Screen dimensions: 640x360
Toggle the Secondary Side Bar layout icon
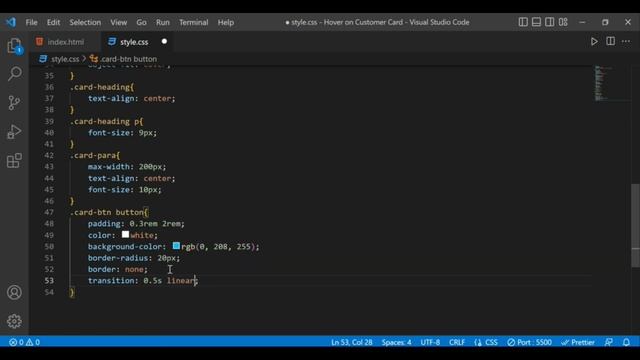pos(549,22)
